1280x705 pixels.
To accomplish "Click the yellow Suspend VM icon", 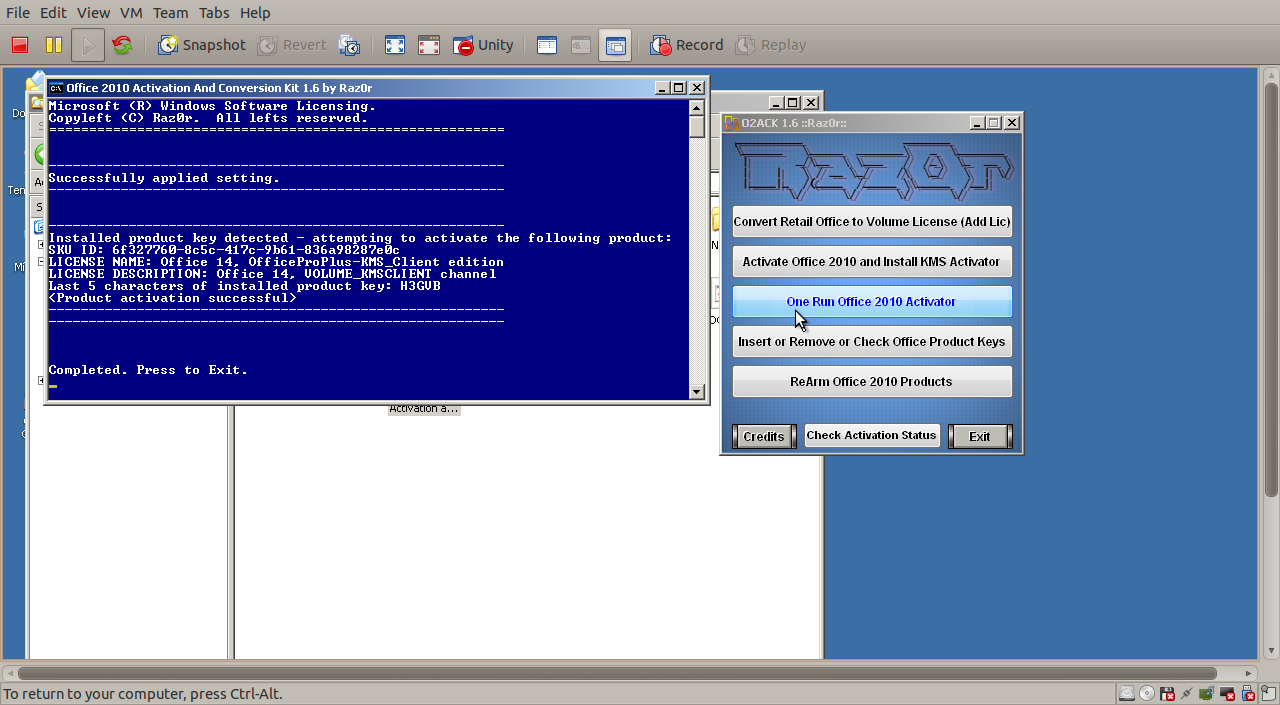I will 53,45.
